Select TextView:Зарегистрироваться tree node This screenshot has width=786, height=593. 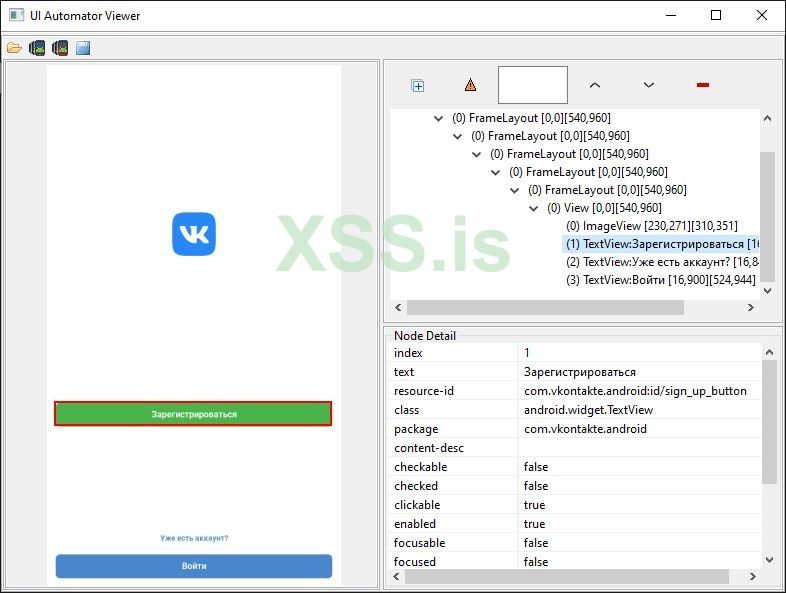(x=661, y=244)
